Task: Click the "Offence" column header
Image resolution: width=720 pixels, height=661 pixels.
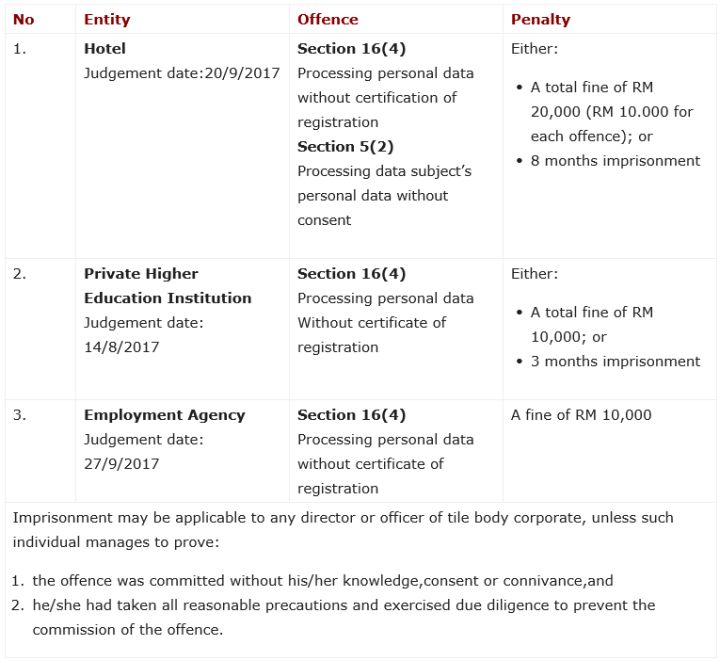Action: coord(327,19)
